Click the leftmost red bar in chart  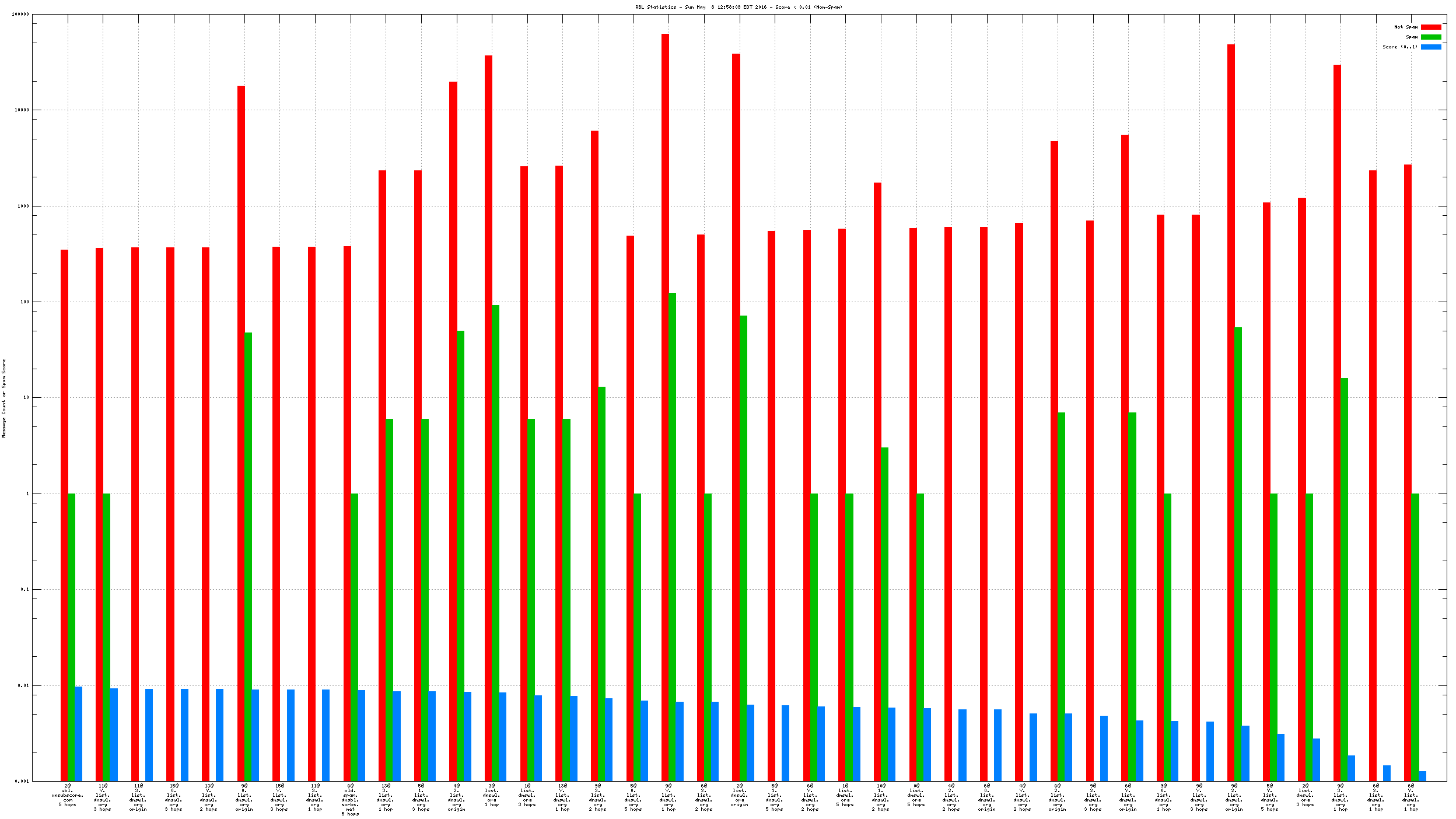[x=64, y=513]
